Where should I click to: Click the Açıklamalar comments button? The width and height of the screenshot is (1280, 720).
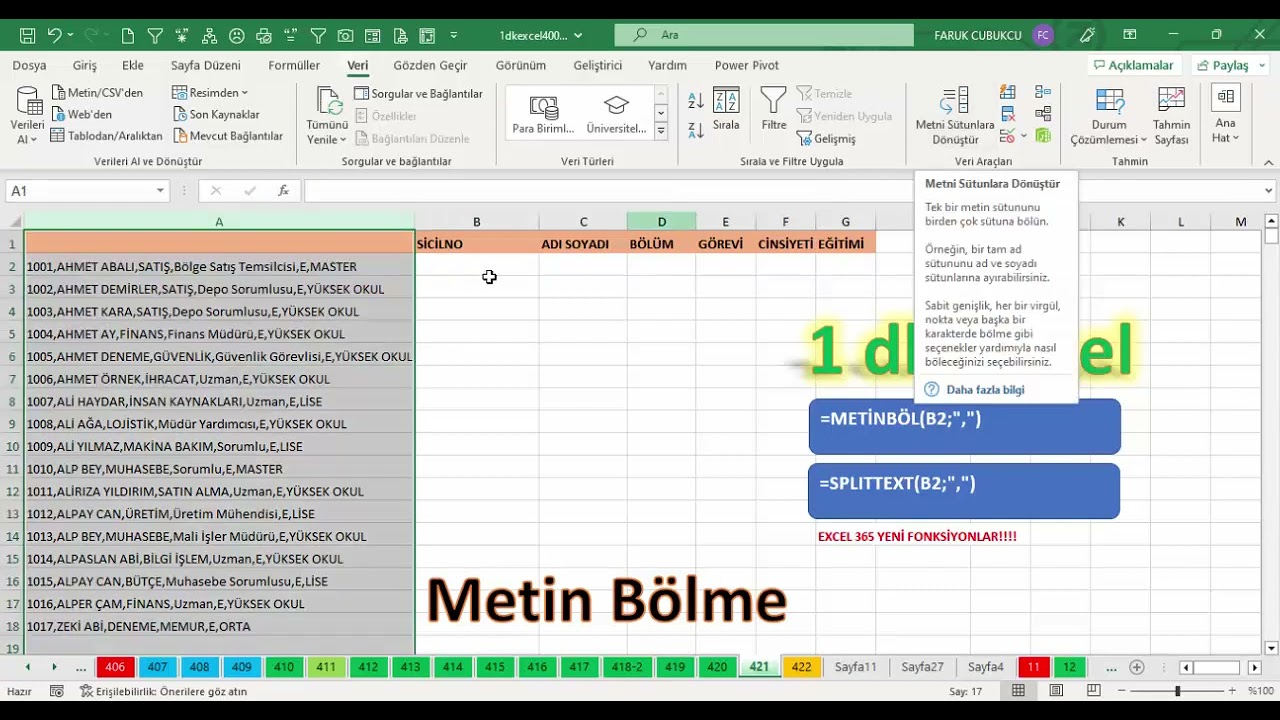pos(1134,65)
